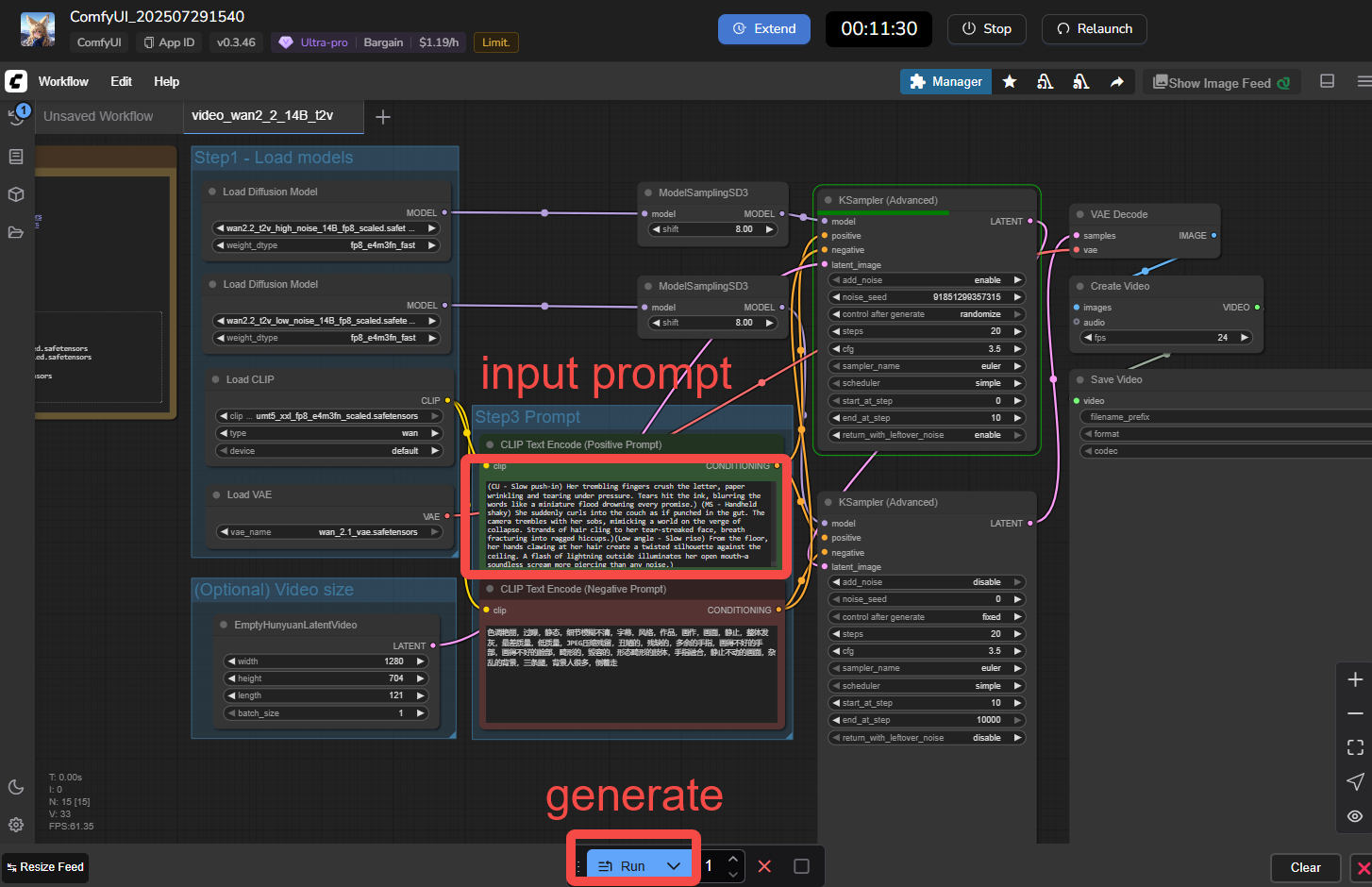The image size is (1372, 887).
Task: Click the navigation arrow canvas icon
Action: pos(1355,781)
